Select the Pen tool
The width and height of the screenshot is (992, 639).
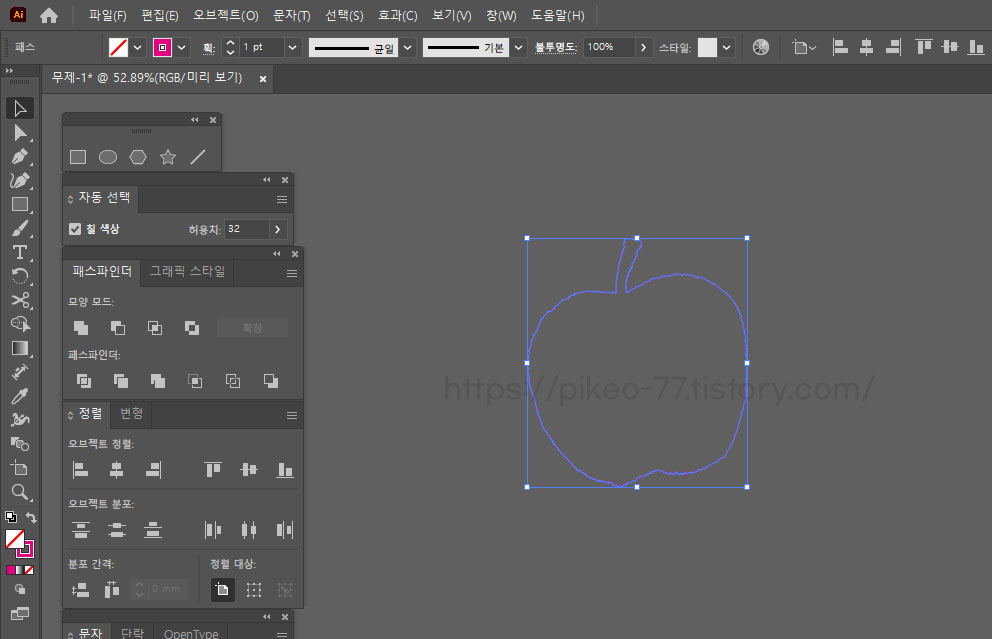coord(20,156)
